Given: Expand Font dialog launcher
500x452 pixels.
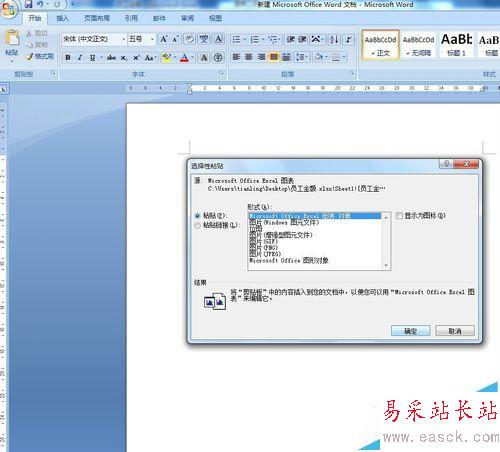Looking at the screenshot, I should [x=221, y=73].
